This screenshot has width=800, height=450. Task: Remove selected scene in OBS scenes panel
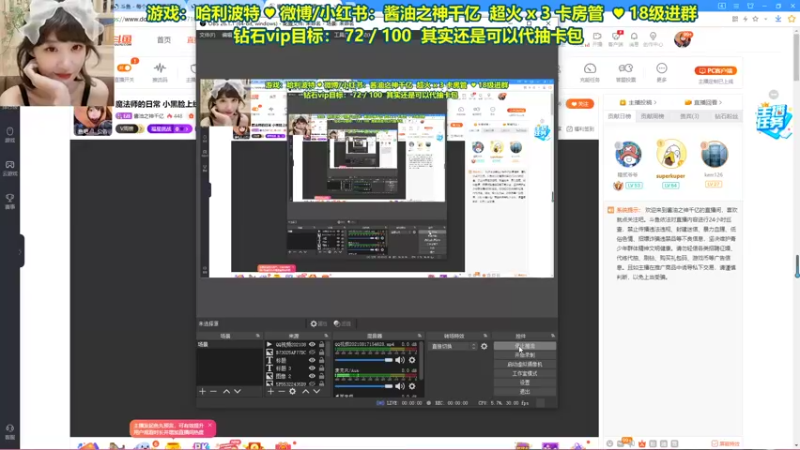click(x=213, y=391)
